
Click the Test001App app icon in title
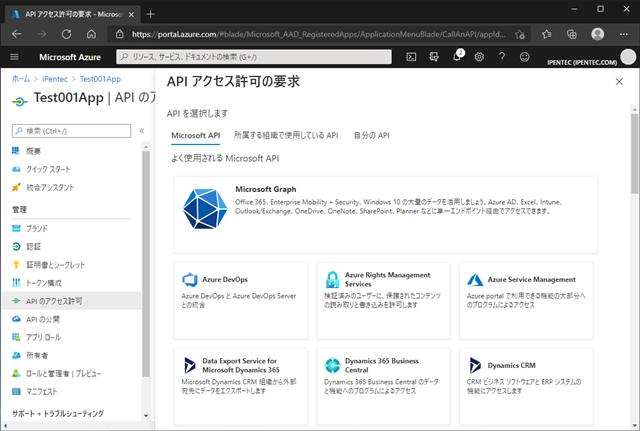20,101
